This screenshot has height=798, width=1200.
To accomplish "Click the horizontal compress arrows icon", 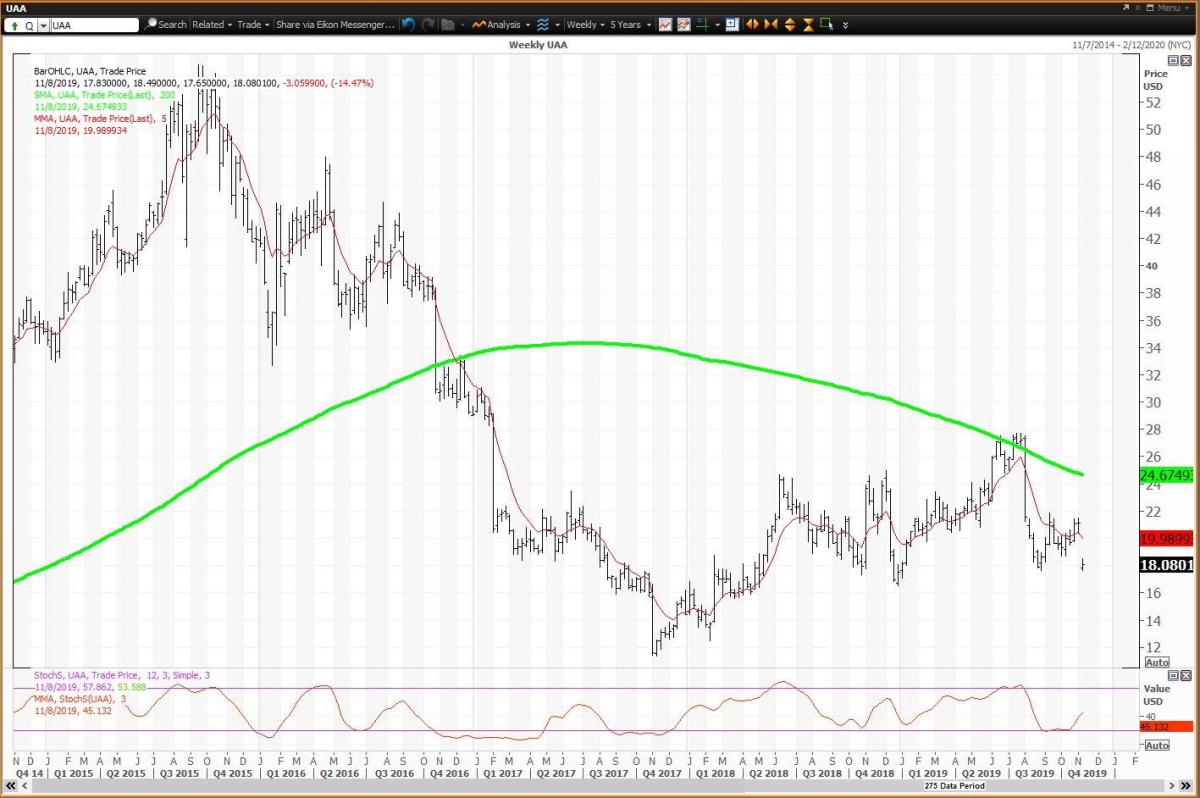I will point(770,24).
